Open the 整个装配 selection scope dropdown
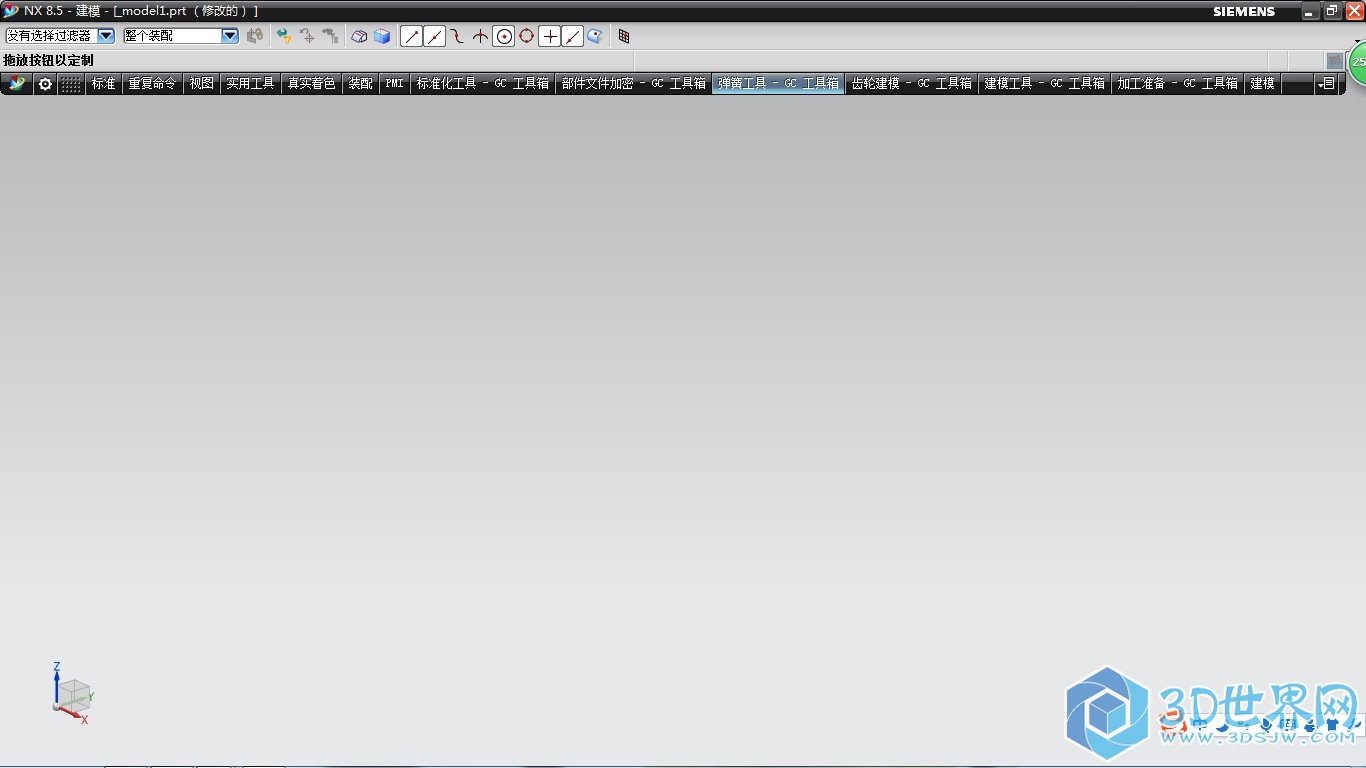Screen dimensions: 1366x768 tap(230, 36)
